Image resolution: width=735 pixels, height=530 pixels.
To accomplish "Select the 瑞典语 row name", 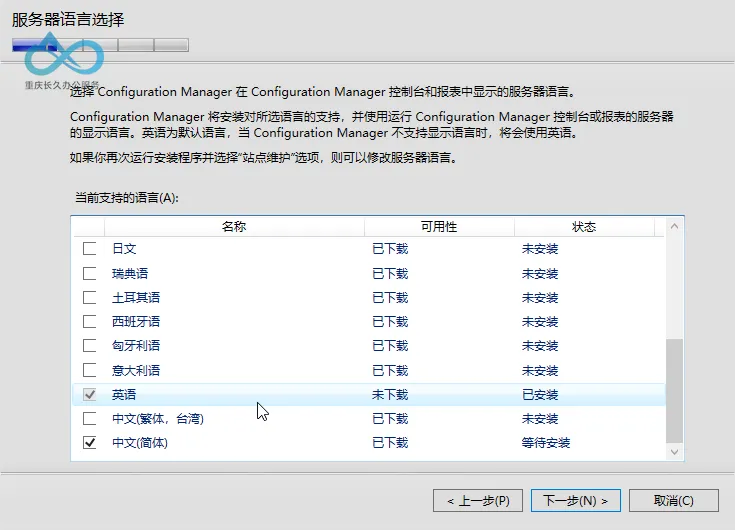I will 130,273.
